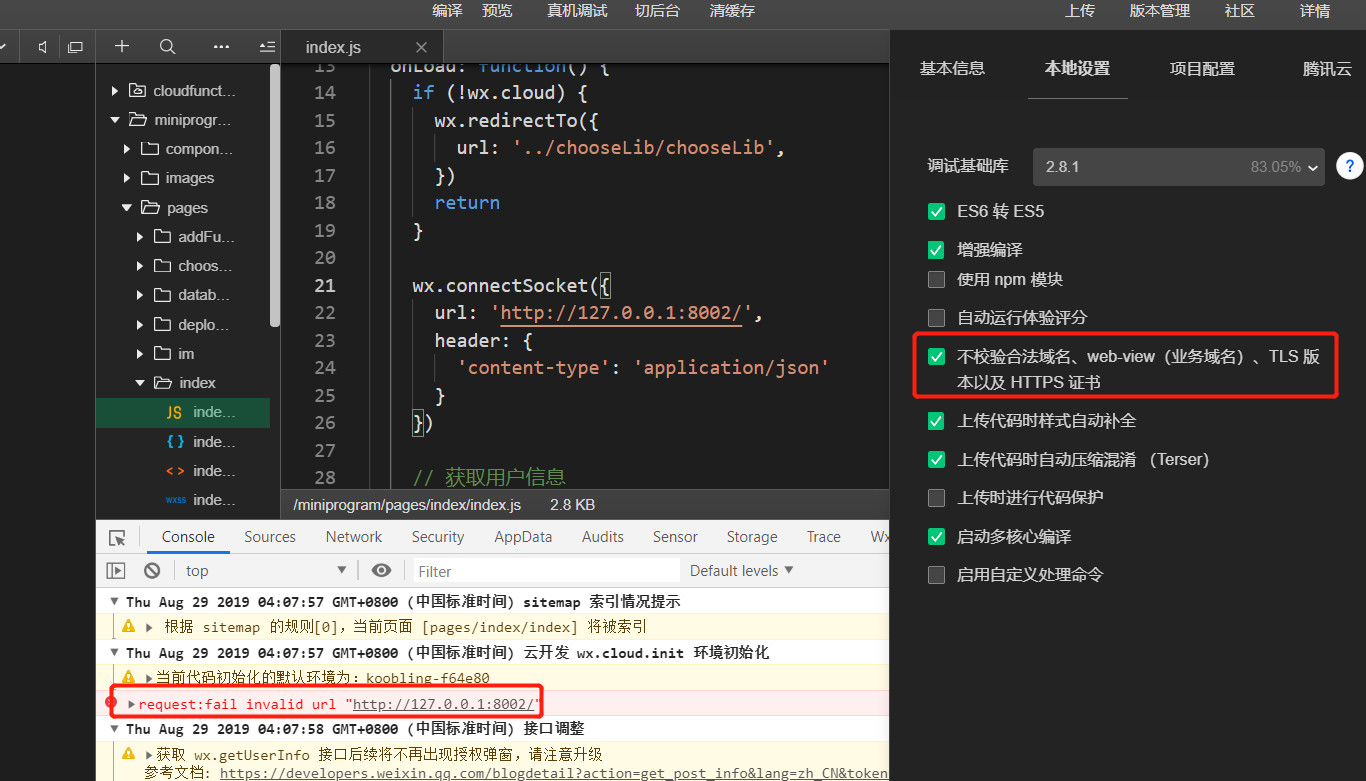
Task: Open the AppData devtools tab
Action: [523, 537]
